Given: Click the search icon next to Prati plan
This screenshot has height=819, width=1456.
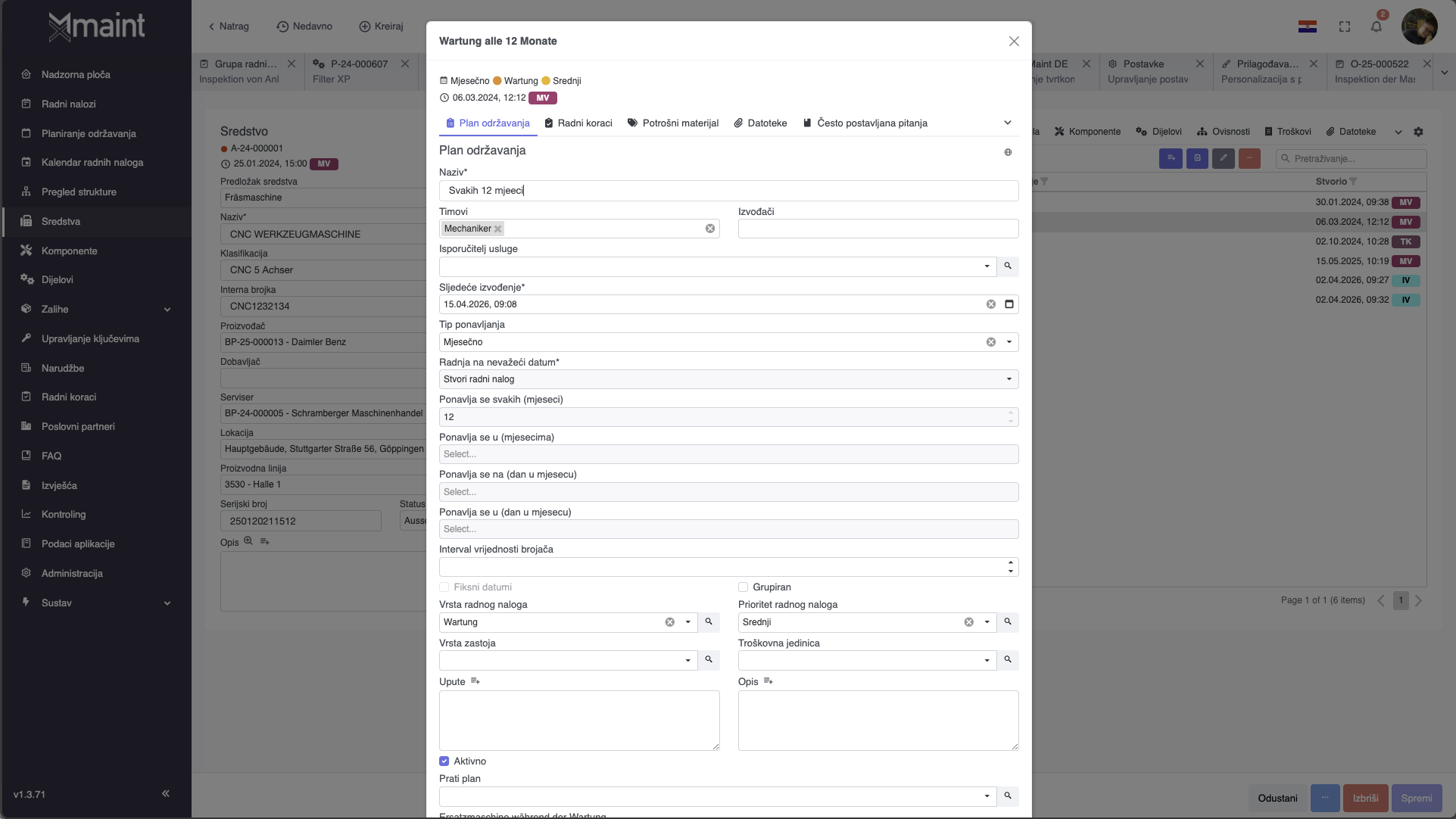Looking at the screenshot, I should coord(1008,796).
